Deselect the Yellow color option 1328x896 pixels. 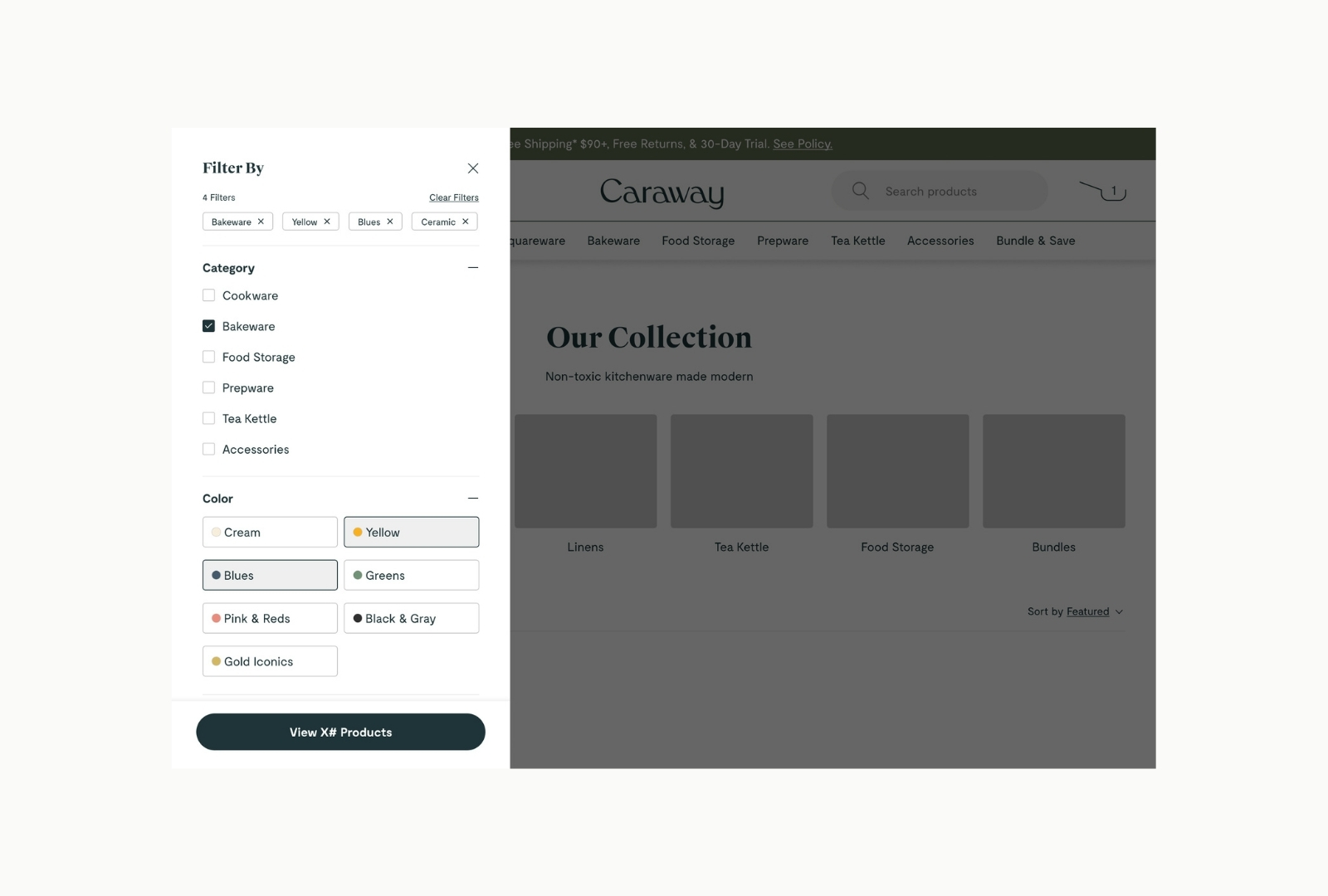(412, 532)
